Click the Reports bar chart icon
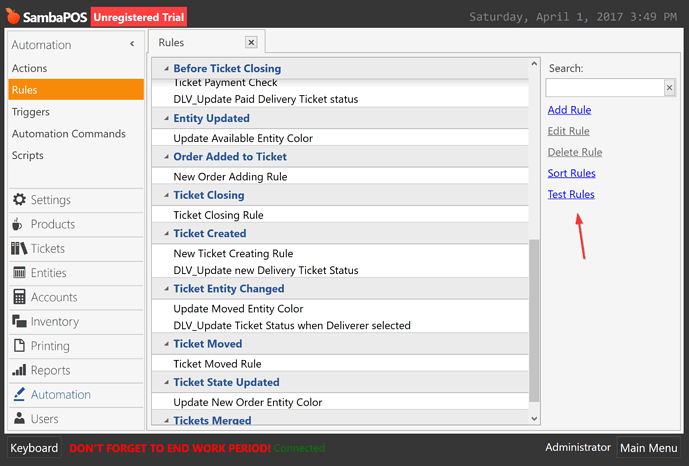This screenshot has height=466, width=689. 19,370
